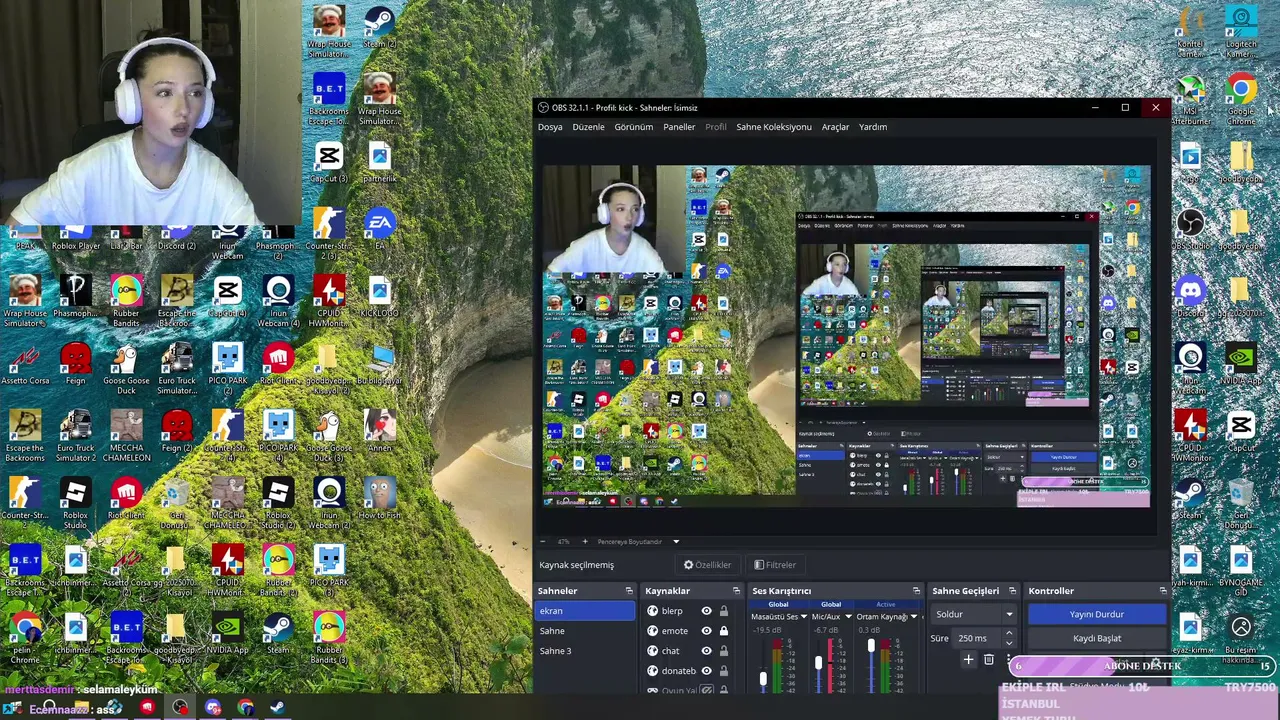1280x720 pixels.
Task: Open Mic/Aux audio channel dropdown
Action: click(848, 617)
